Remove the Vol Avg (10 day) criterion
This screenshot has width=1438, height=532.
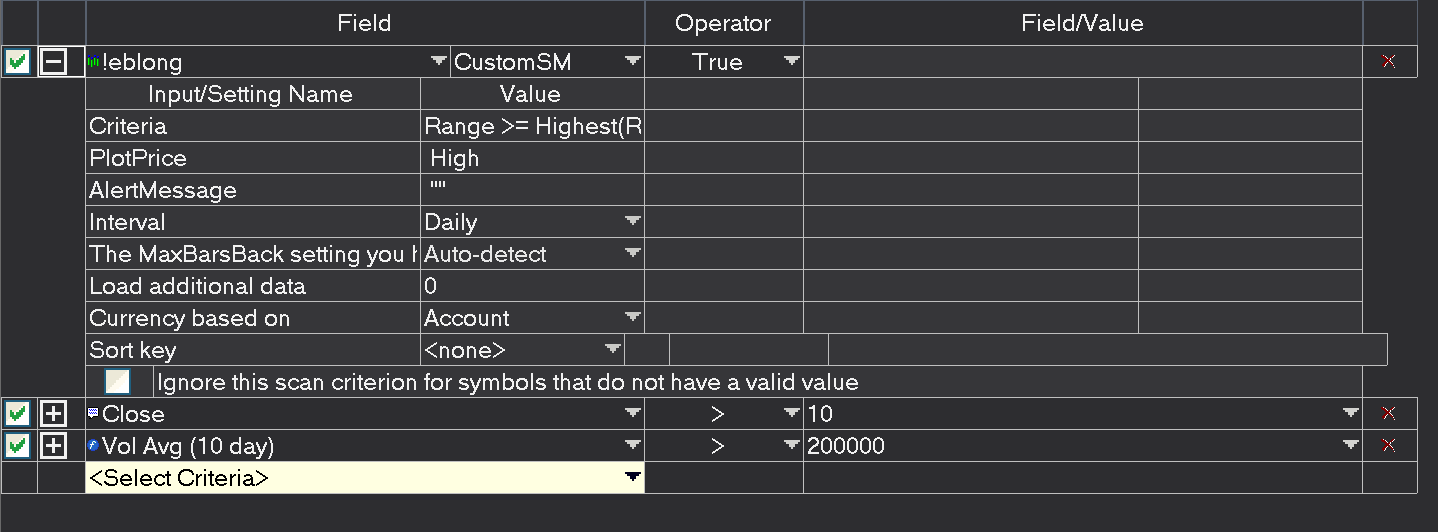click(1388, 446)
